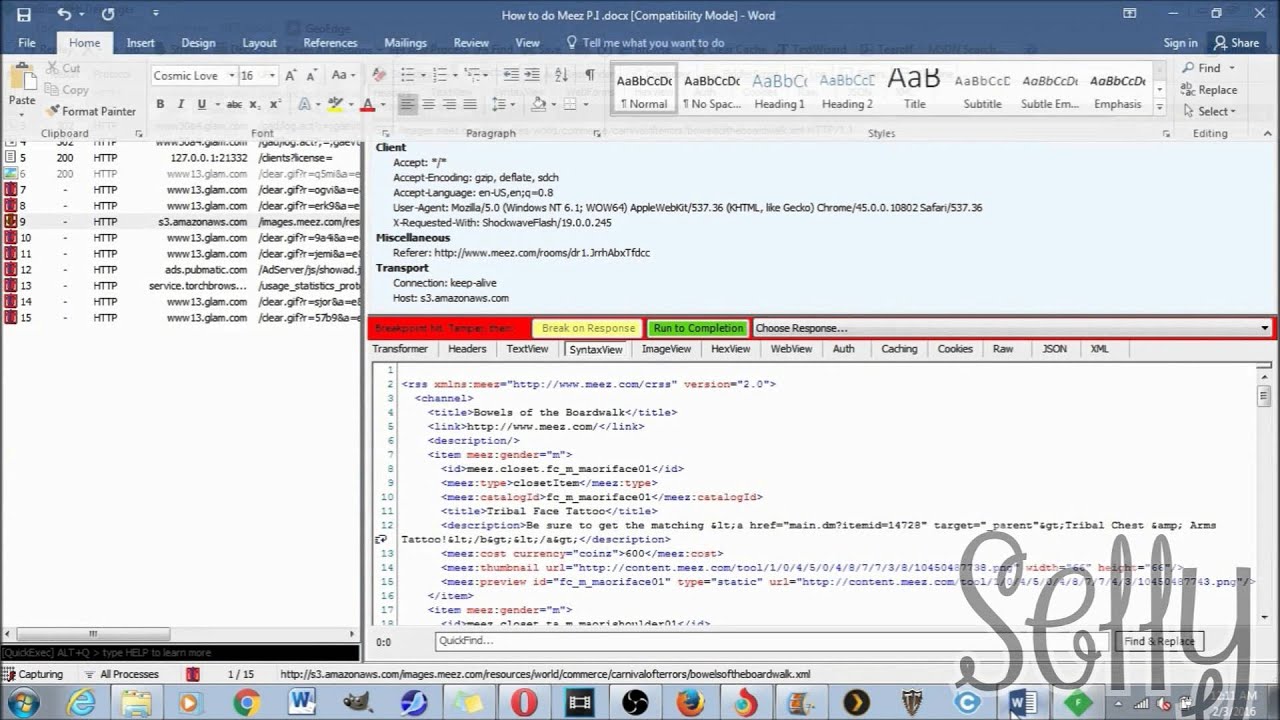Click Replace in the Editing group
1280x720 pixels.
1210,90
